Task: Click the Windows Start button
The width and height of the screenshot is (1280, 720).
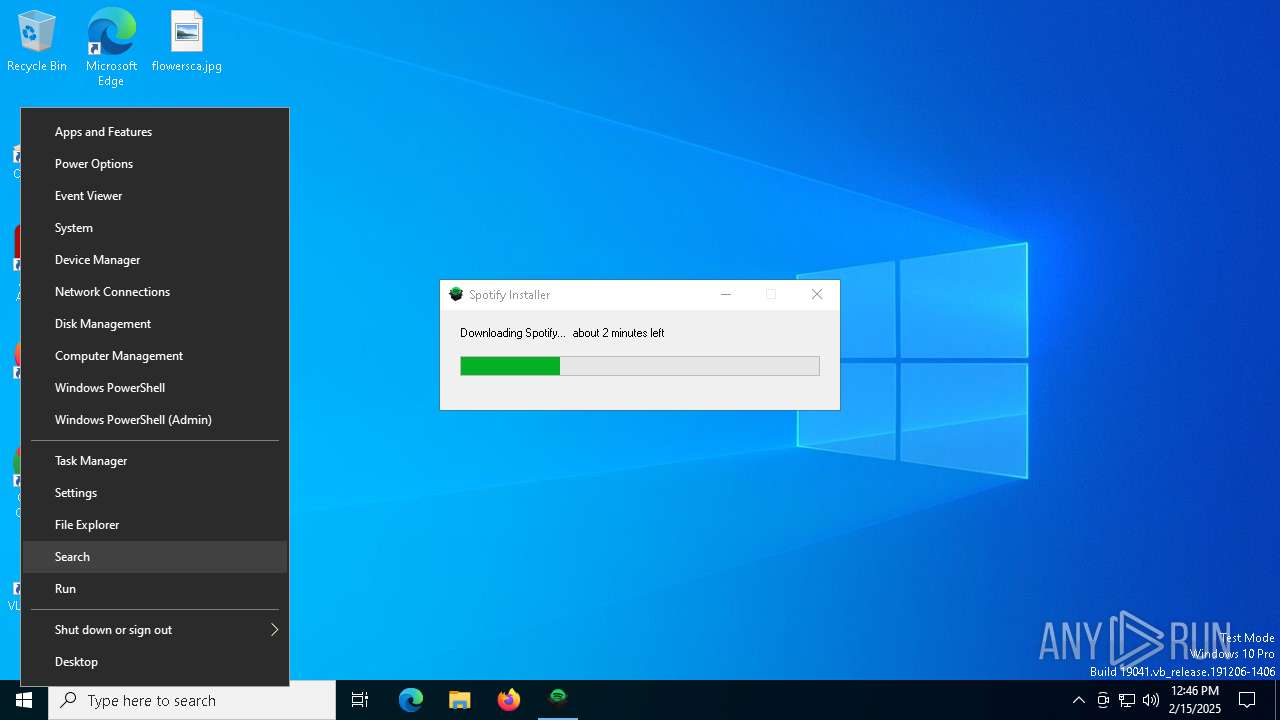Action: tap(24, 700)
